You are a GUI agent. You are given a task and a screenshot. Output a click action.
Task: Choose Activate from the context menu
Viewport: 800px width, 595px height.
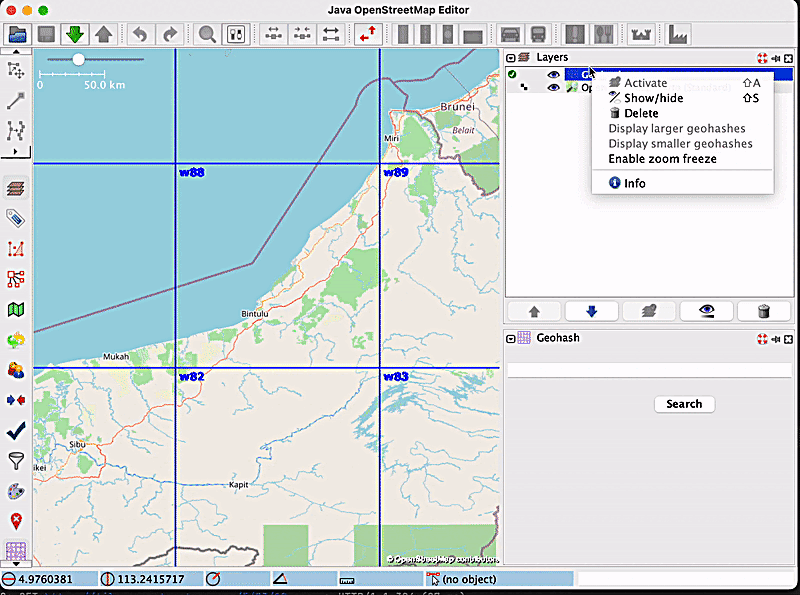683,83
